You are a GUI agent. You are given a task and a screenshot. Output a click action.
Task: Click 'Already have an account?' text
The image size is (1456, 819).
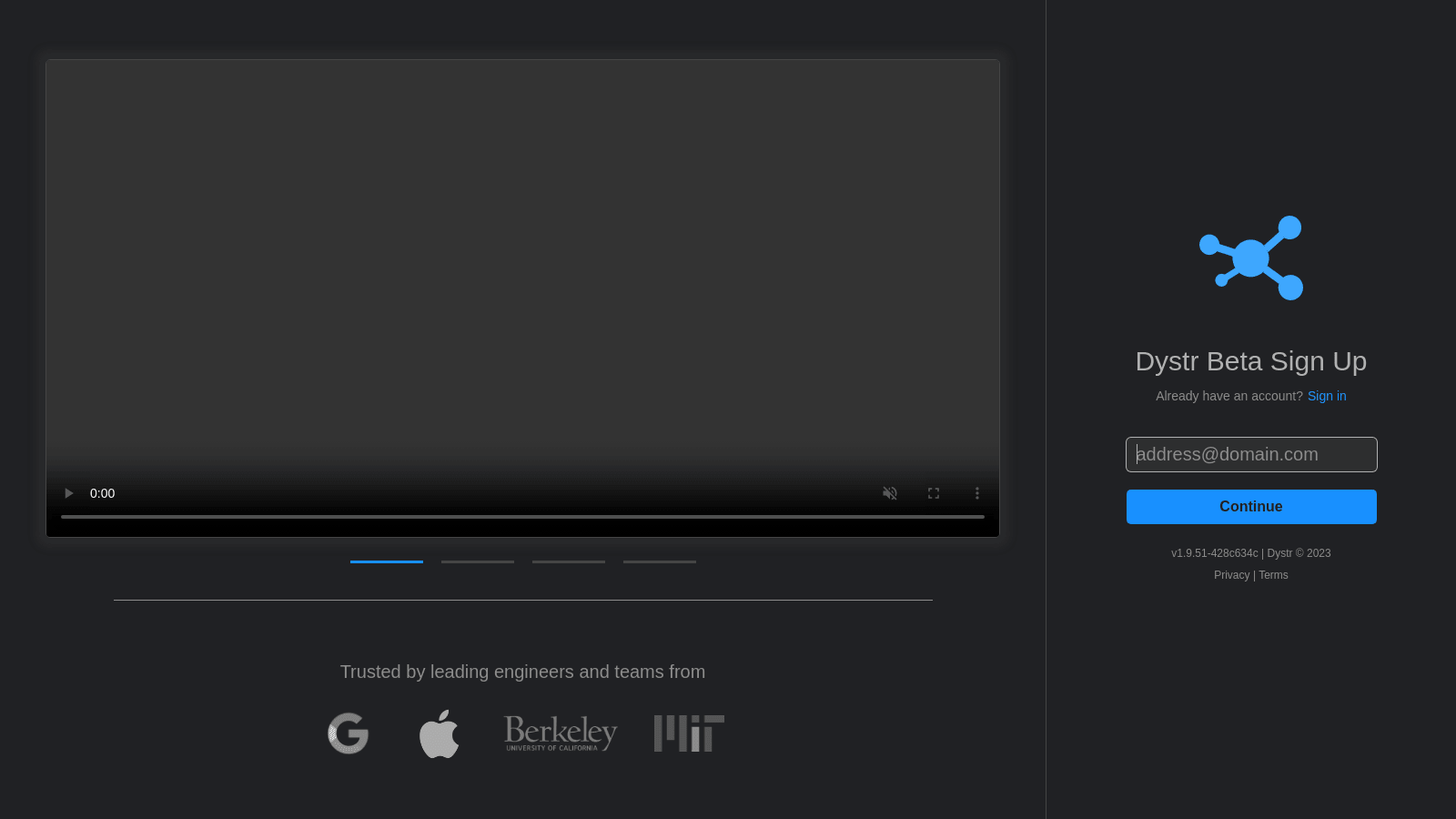click(1228, 396)
